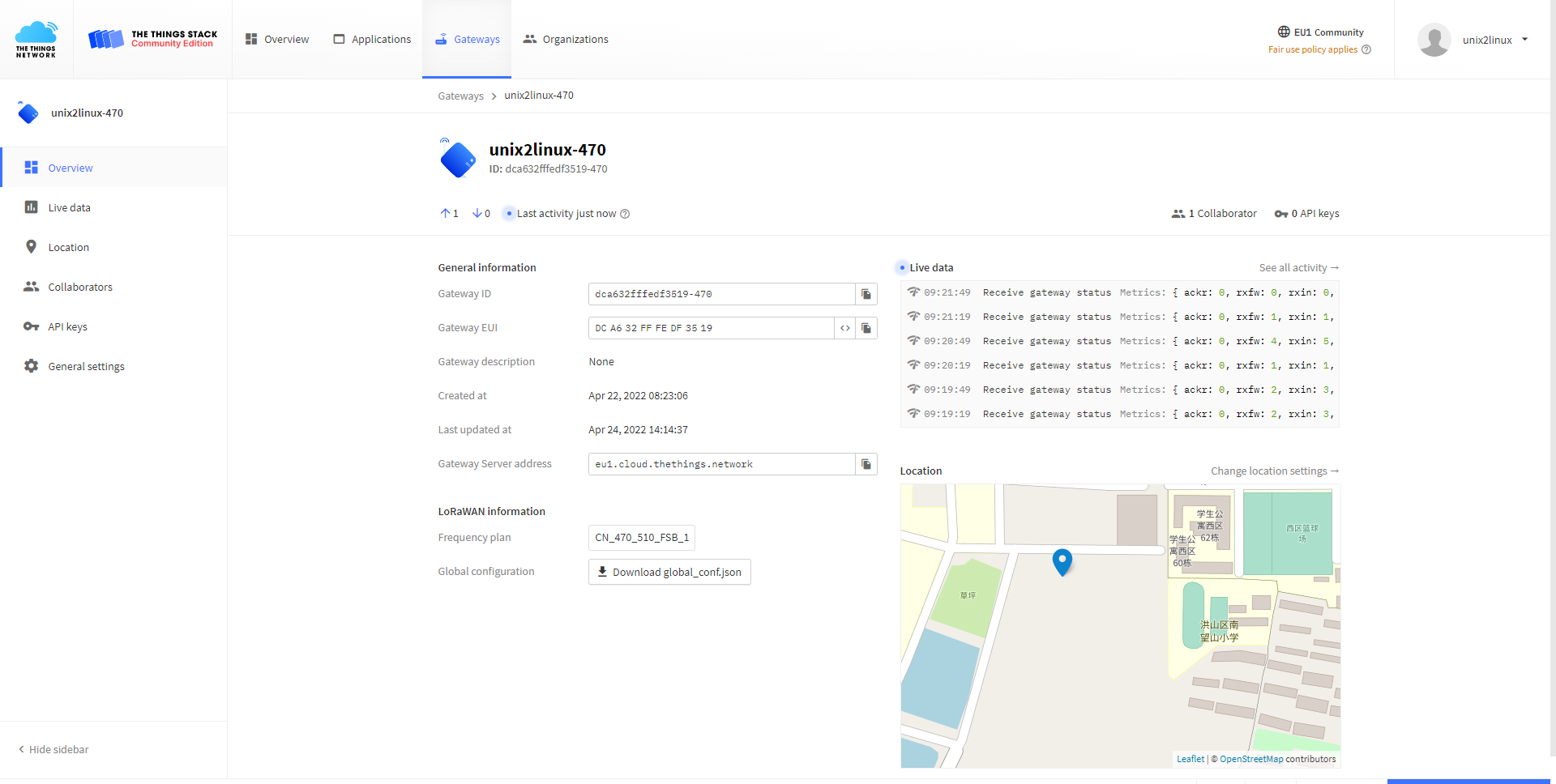Open the 0 API keys link
The width and height of the screenshot is (1556, 784).
tap(1306, 214)
